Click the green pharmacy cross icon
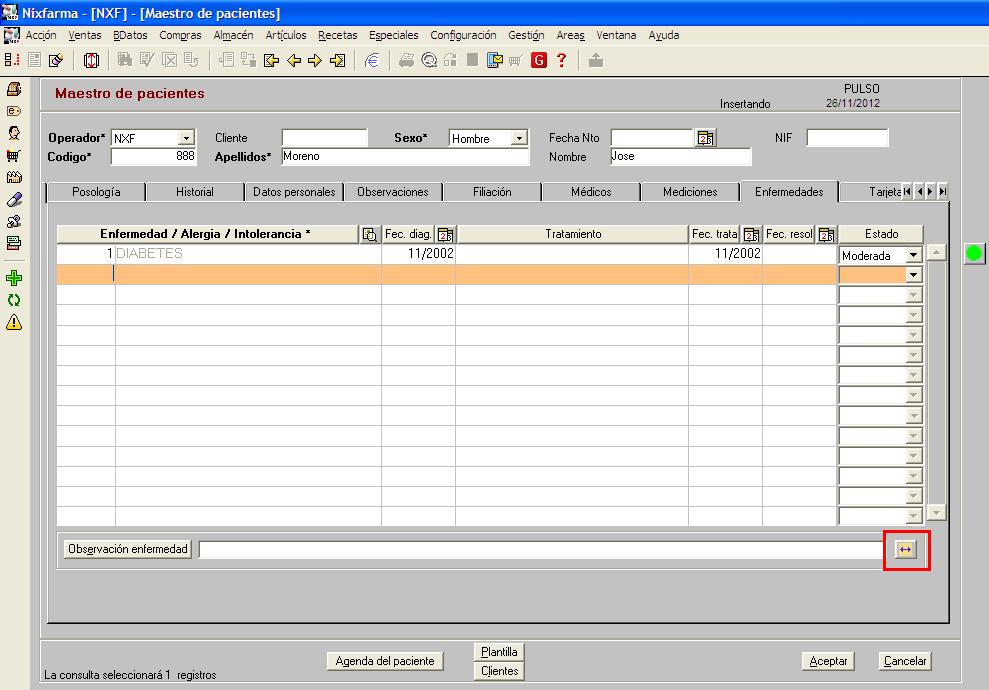This screenshot has height=690, width=989. click(x=14, y=278)
